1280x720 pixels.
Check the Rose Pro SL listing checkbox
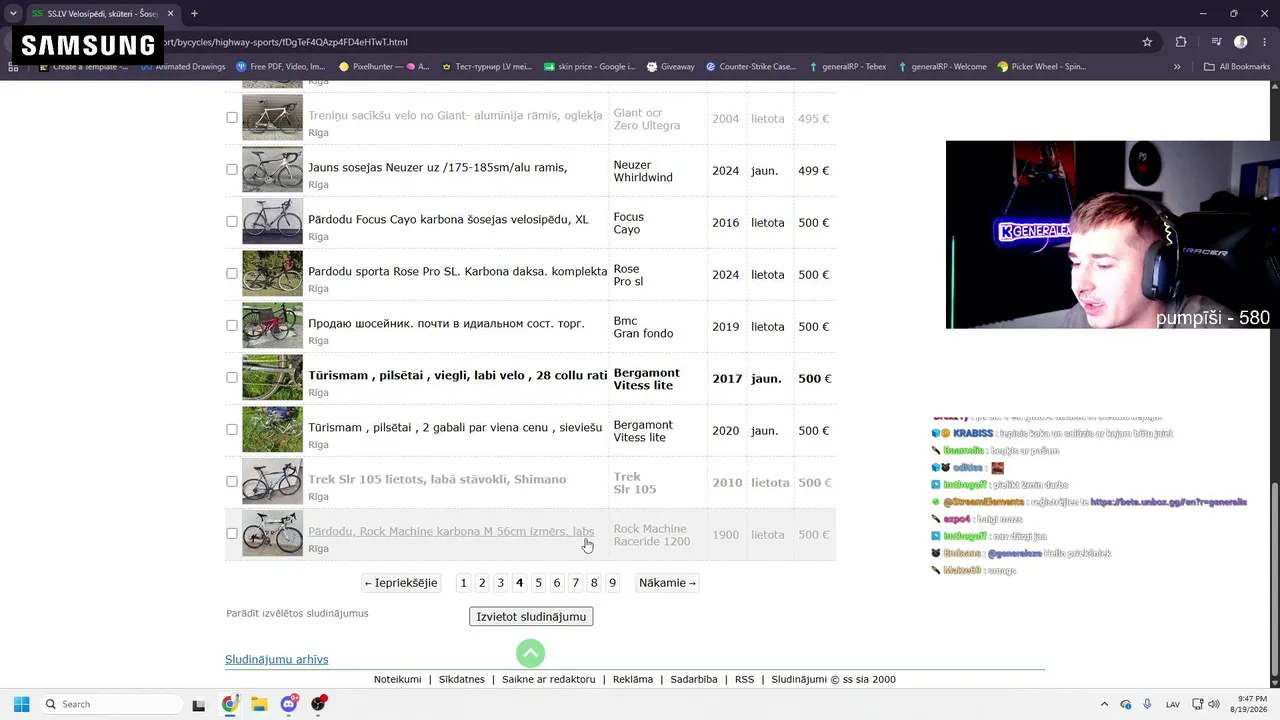click(x=232, y=273)
